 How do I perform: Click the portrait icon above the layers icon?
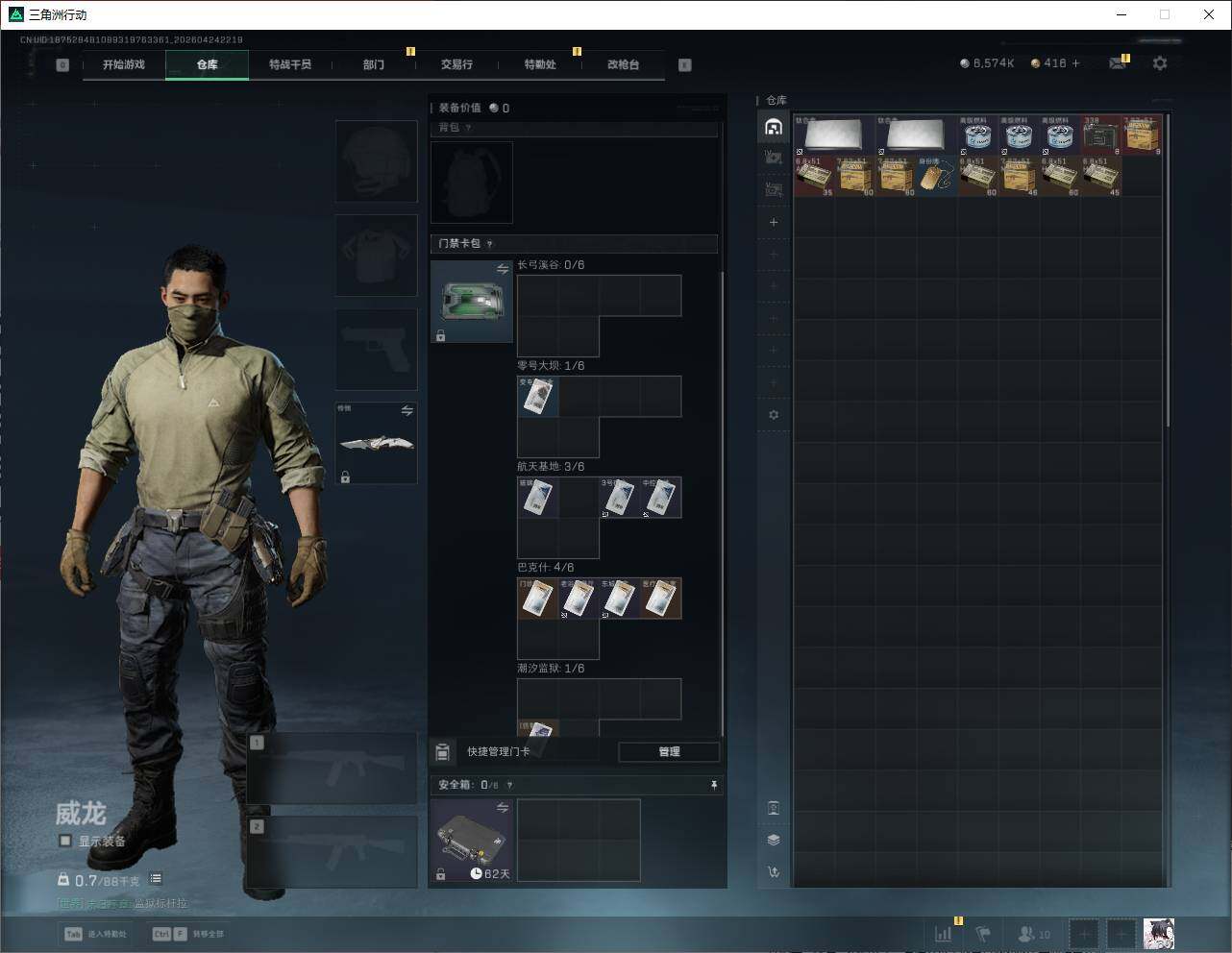[774, 808]
